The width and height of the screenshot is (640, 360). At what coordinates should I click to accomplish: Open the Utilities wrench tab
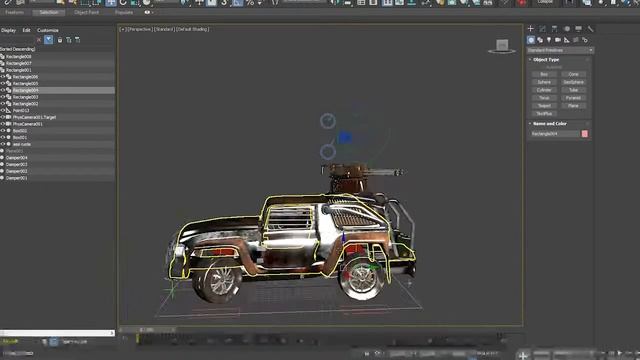point(590,29)
